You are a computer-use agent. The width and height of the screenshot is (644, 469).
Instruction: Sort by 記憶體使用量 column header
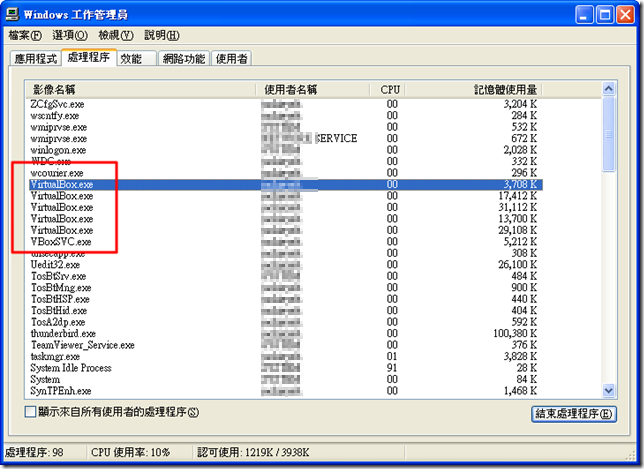point(474,90)
